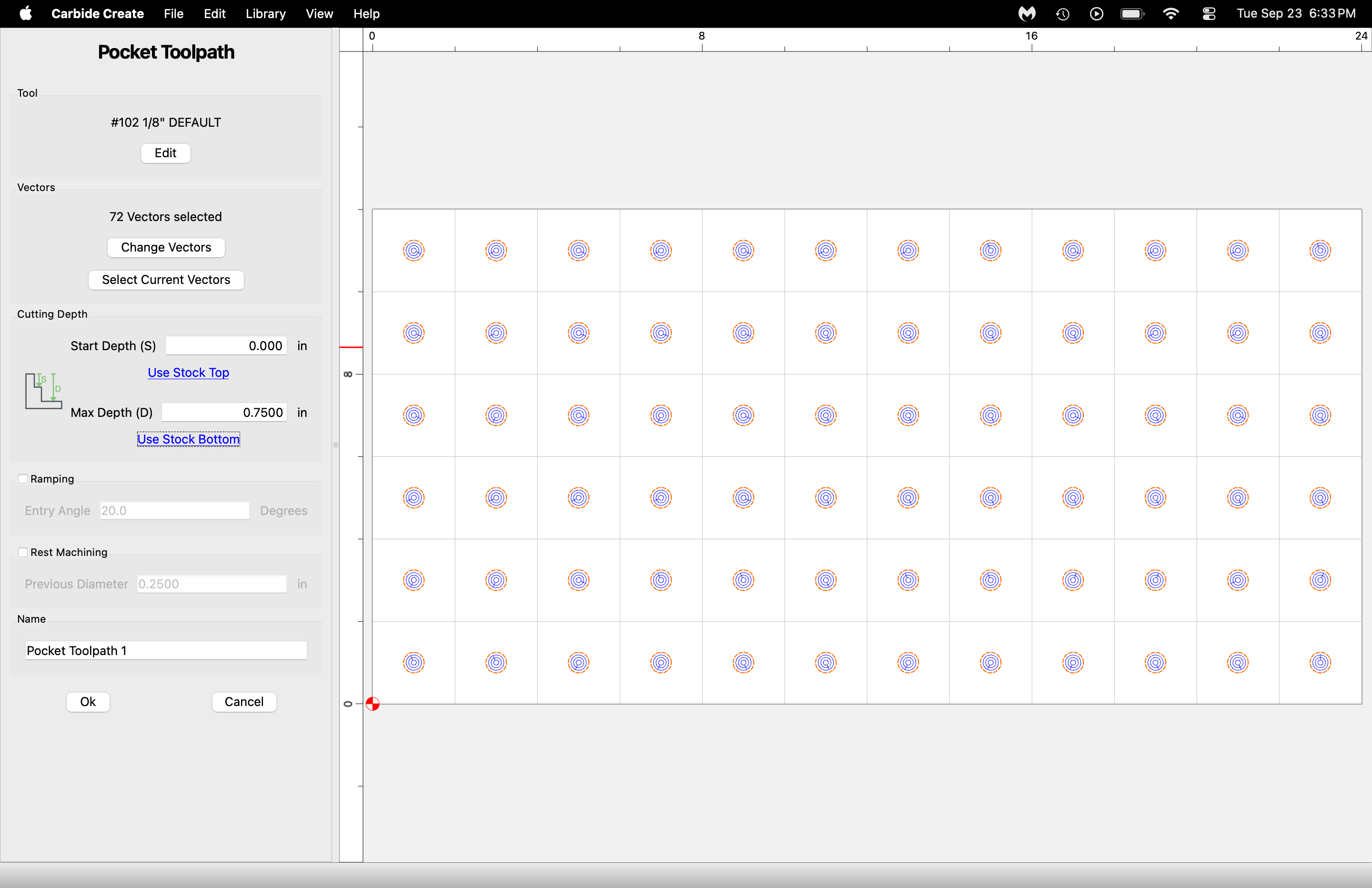
Task: Enable the Ramping checkbox
Action: (23, 479)
